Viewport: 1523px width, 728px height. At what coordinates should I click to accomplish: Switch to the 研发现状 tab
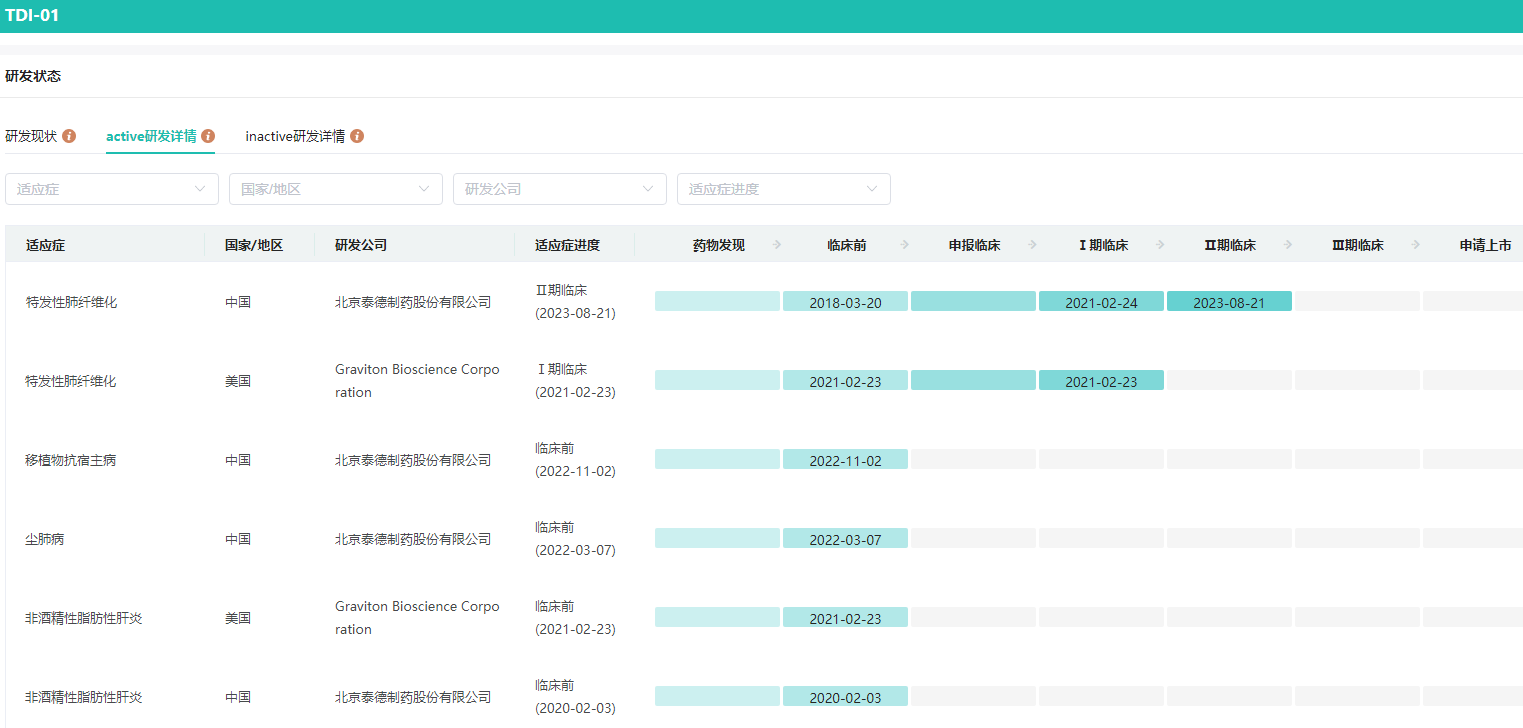tap(31, 136)
